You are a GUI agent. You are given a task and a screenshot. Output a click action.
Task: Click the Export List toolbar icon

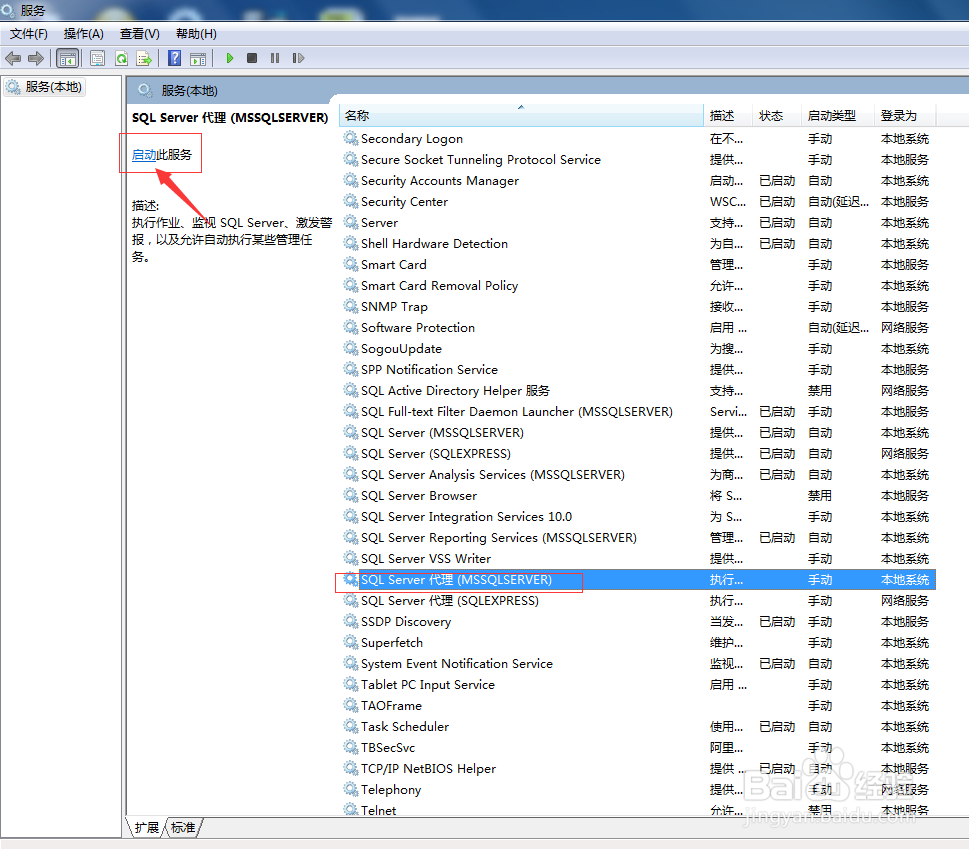pos(144,58)
